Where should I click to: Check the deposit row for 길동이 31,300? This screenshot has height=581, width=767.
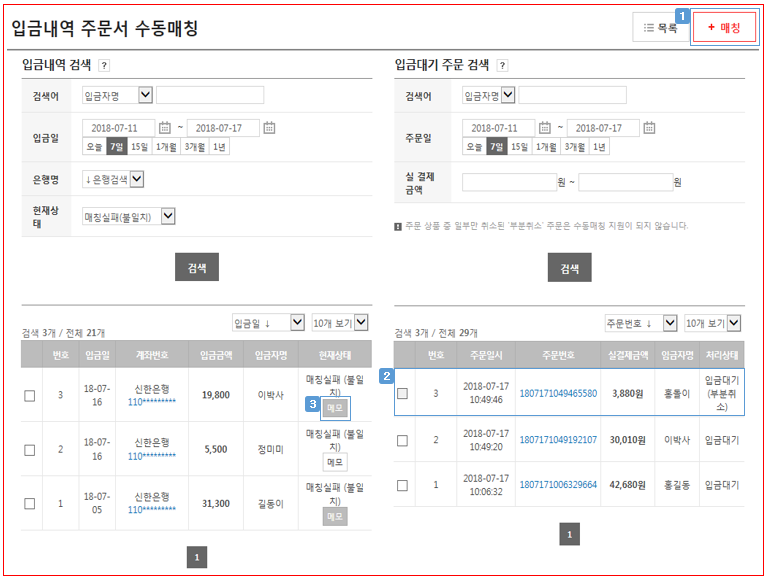pyautogui.click(x=30, y=504)
